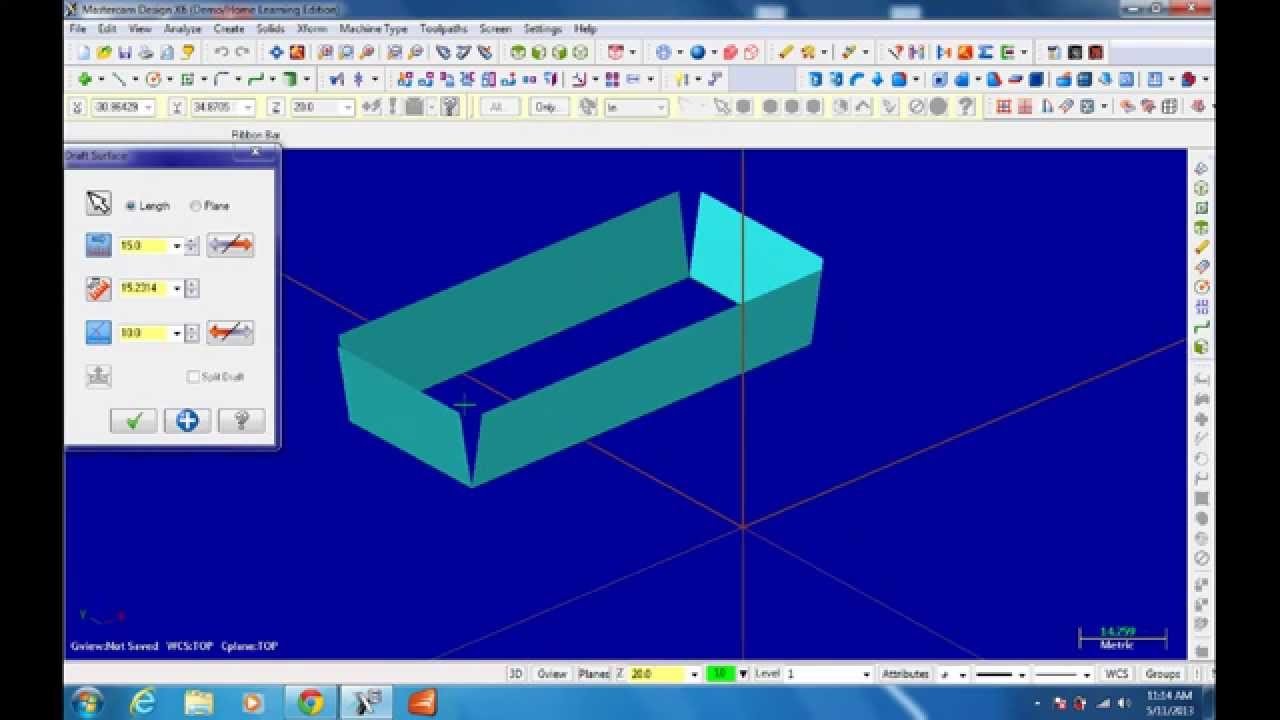Expand the length value 15.0 dropdown
The width and height of the screenshot is (1280, 720).
click(x=177, y=246)
